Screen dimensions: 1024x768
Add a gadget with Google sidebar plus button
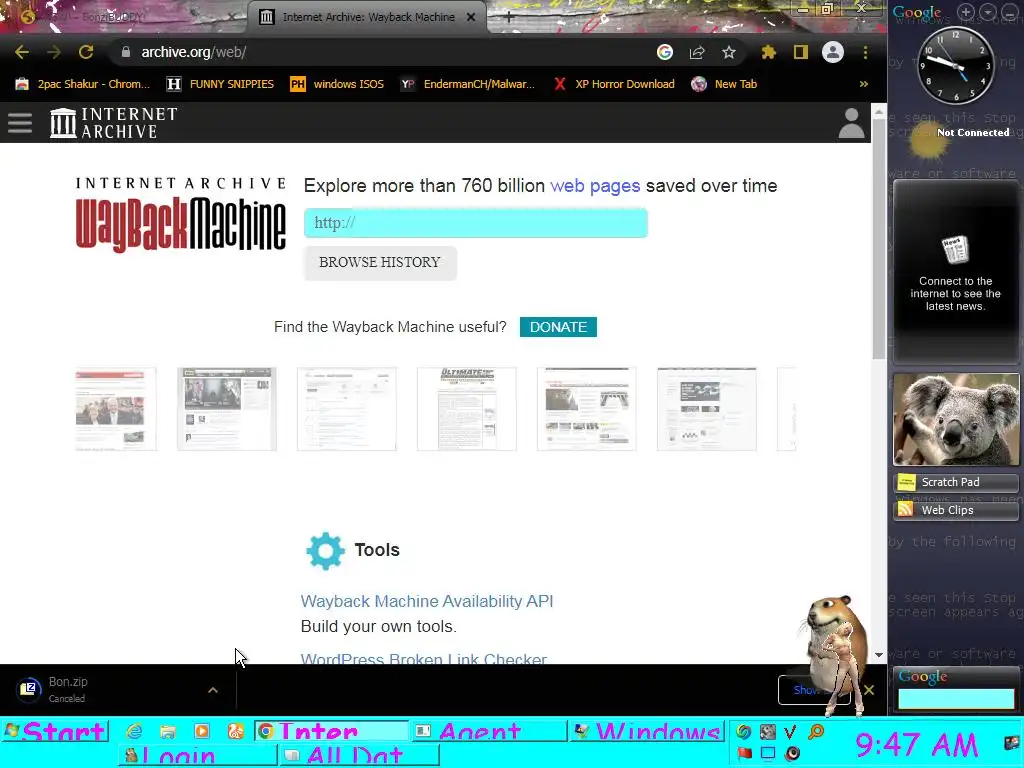click(965, 12)
